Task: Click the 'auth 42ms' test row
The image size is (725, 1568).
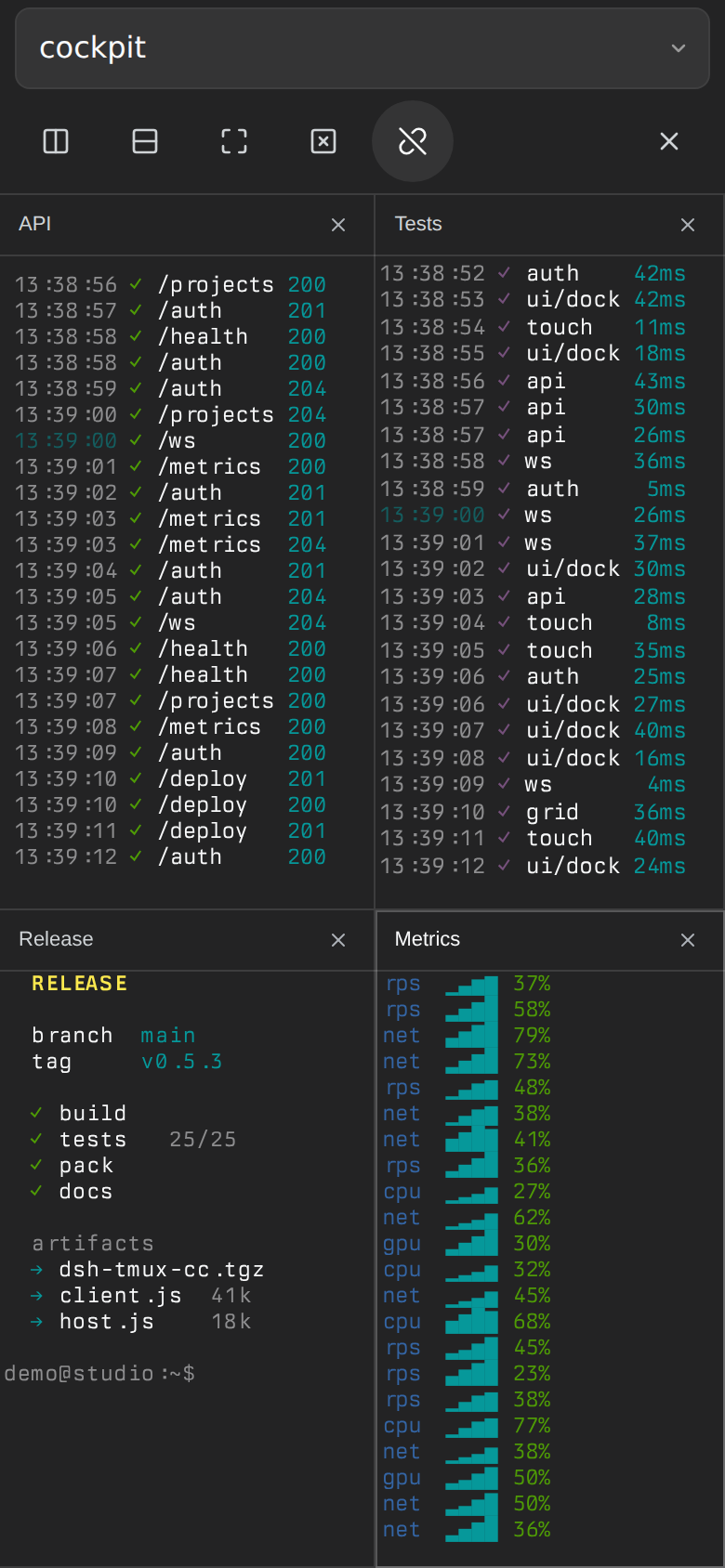Action: [534, 274]
